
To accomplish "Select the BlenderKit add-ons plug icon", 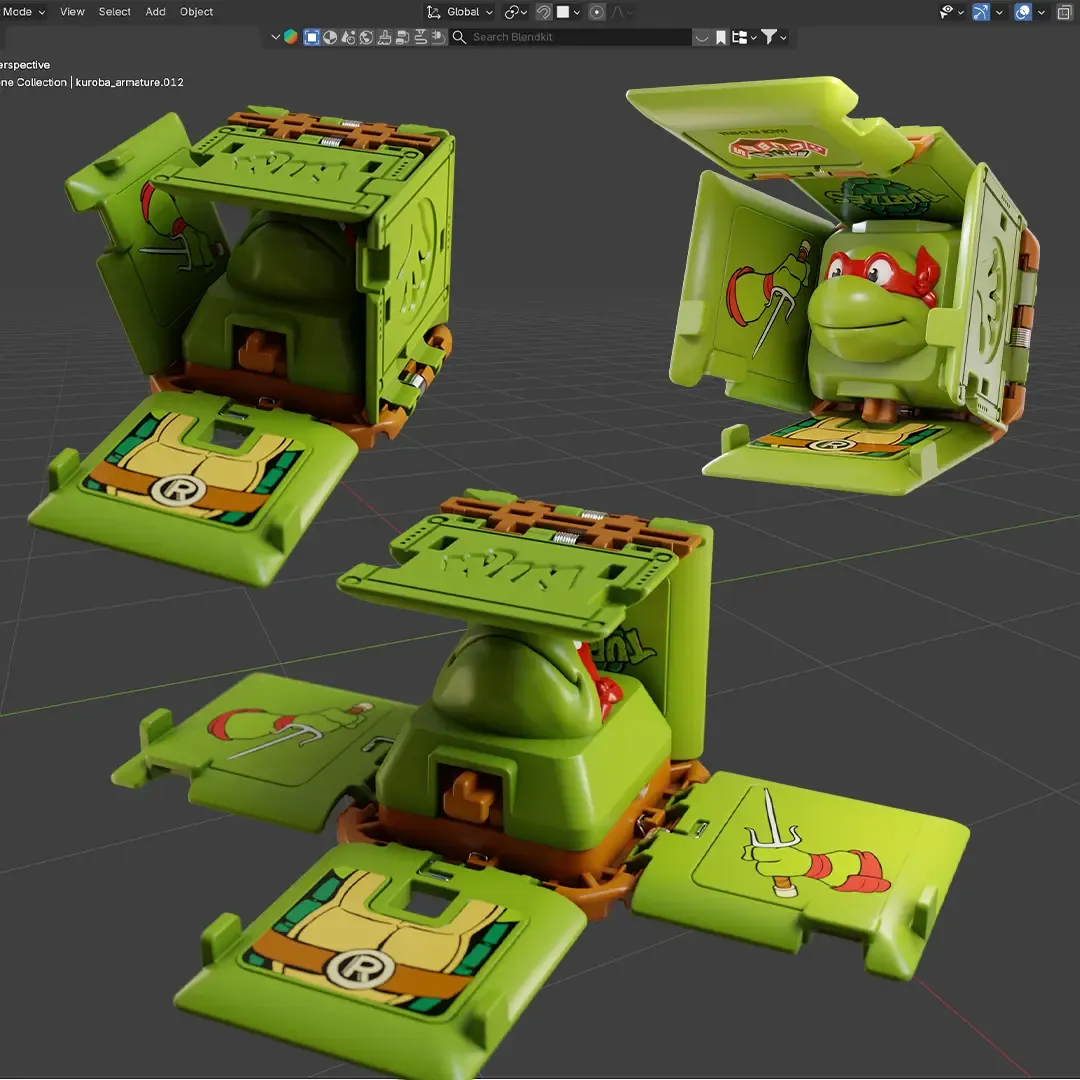I will 438,37.
